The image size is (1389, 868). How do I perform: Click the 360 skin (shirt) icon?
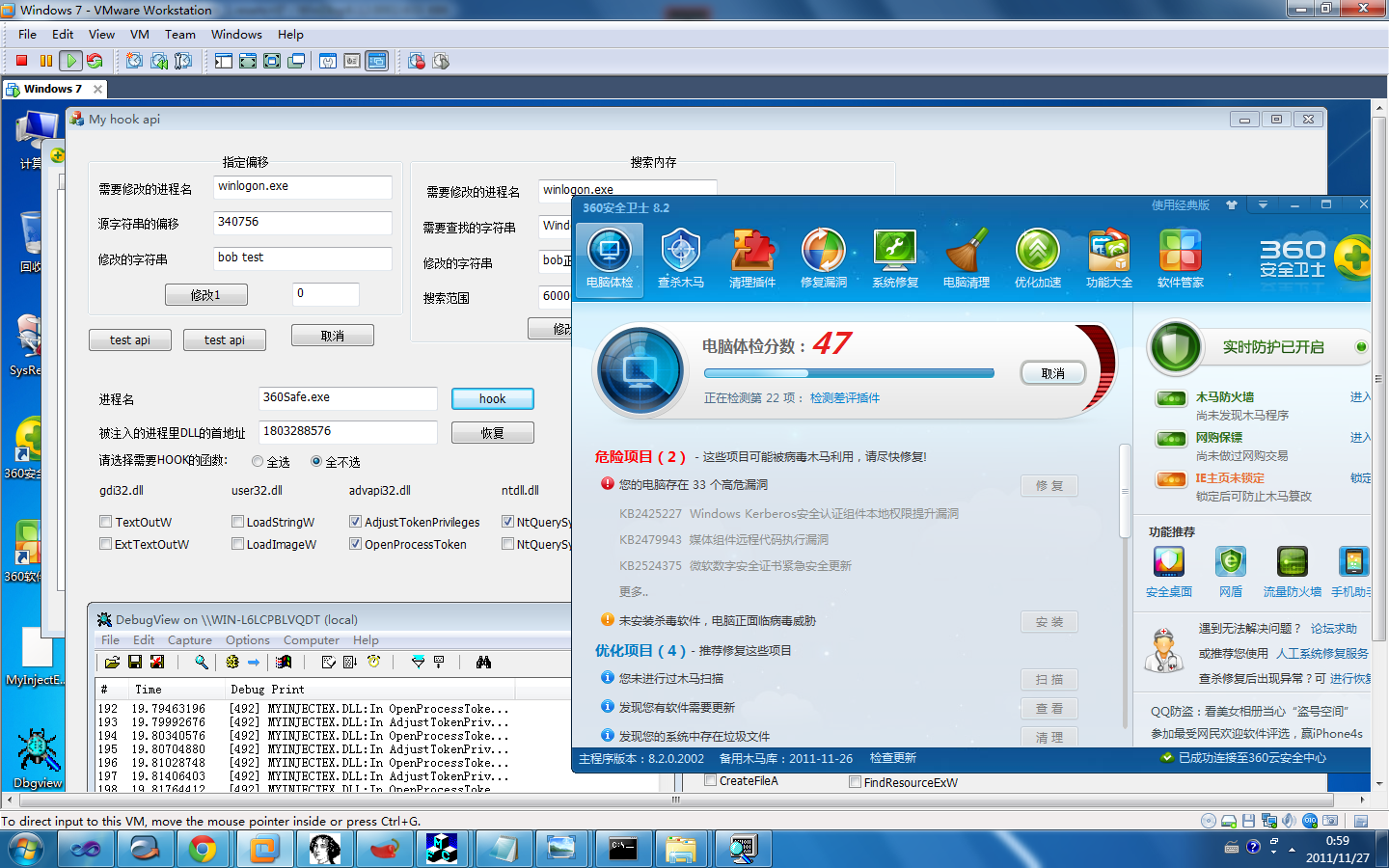pyautogui.click(x=1232, y=205)
